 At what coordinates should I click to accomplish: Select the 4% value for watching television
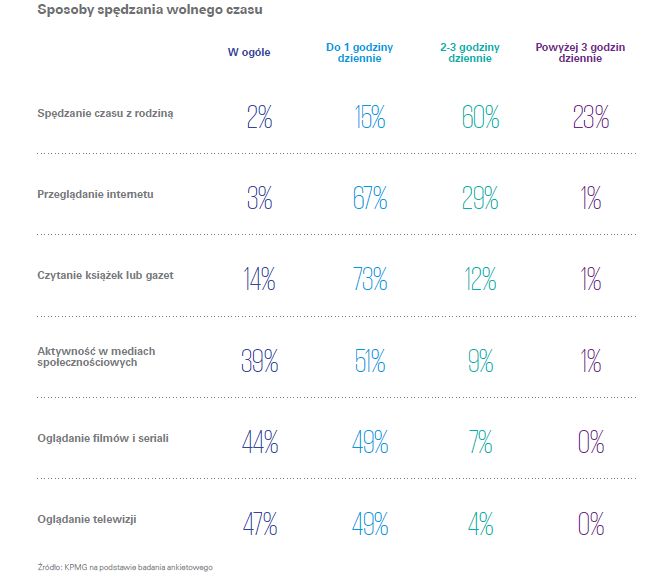(x=481, y=524)
